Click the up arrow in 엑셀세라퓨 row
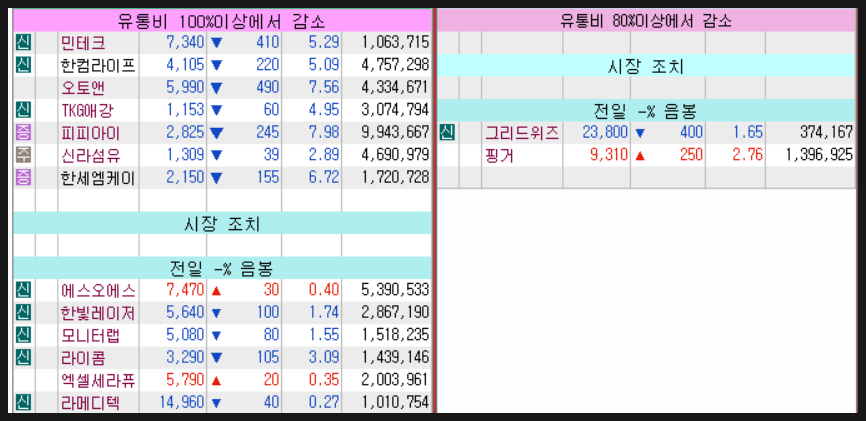Screen dimensions: 866x421 click(x=216, y=380)
